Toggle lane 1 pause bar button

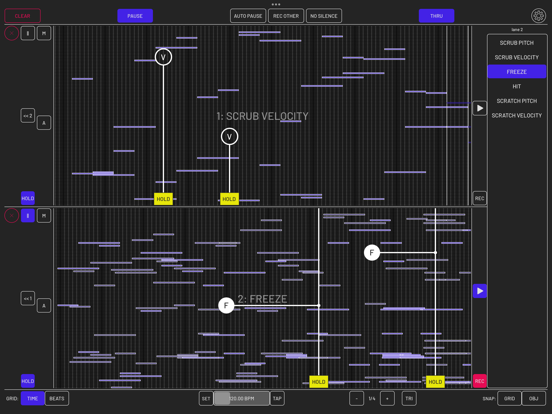coord(28,33)
